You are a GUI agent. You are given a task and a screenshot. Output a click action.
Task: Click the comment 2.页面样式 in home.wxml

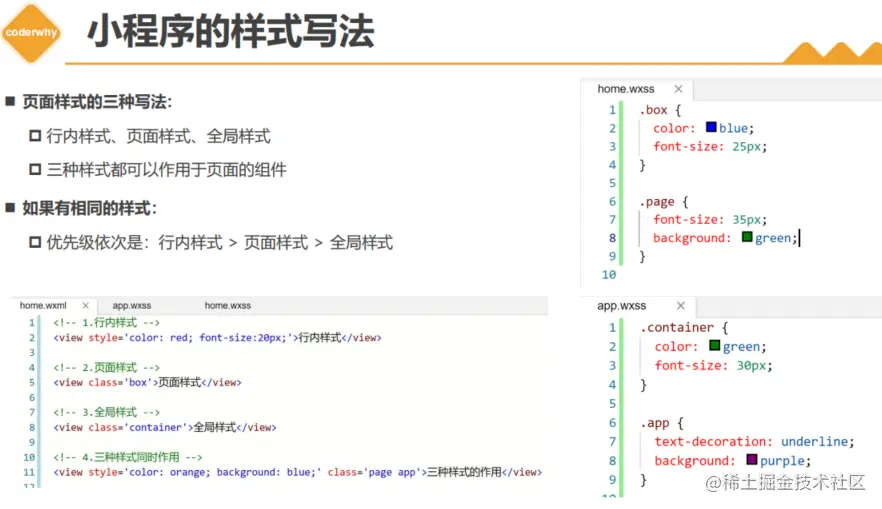107,367
